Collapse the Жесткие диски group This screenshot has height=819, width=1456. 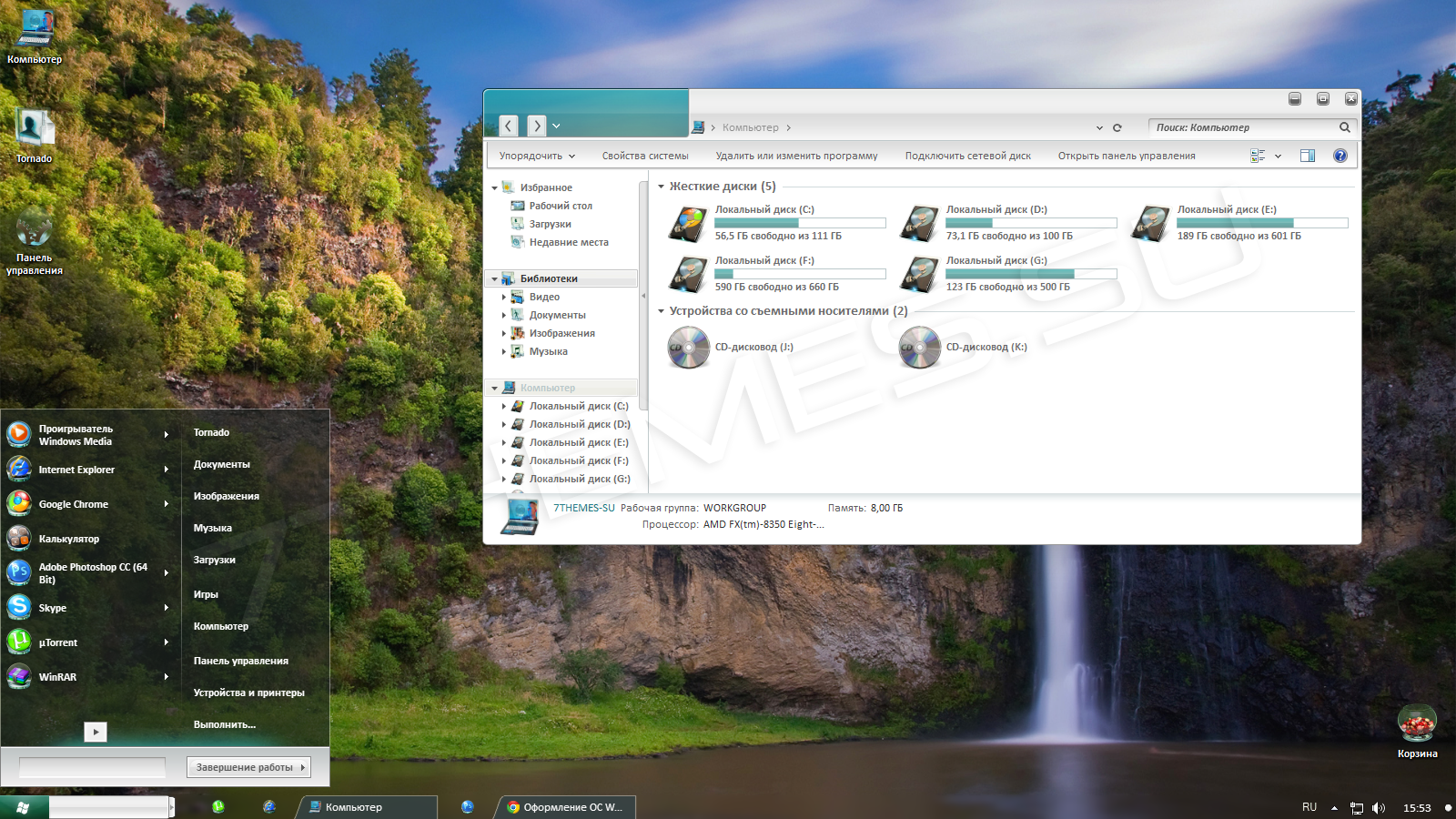(x=662, y=187)
